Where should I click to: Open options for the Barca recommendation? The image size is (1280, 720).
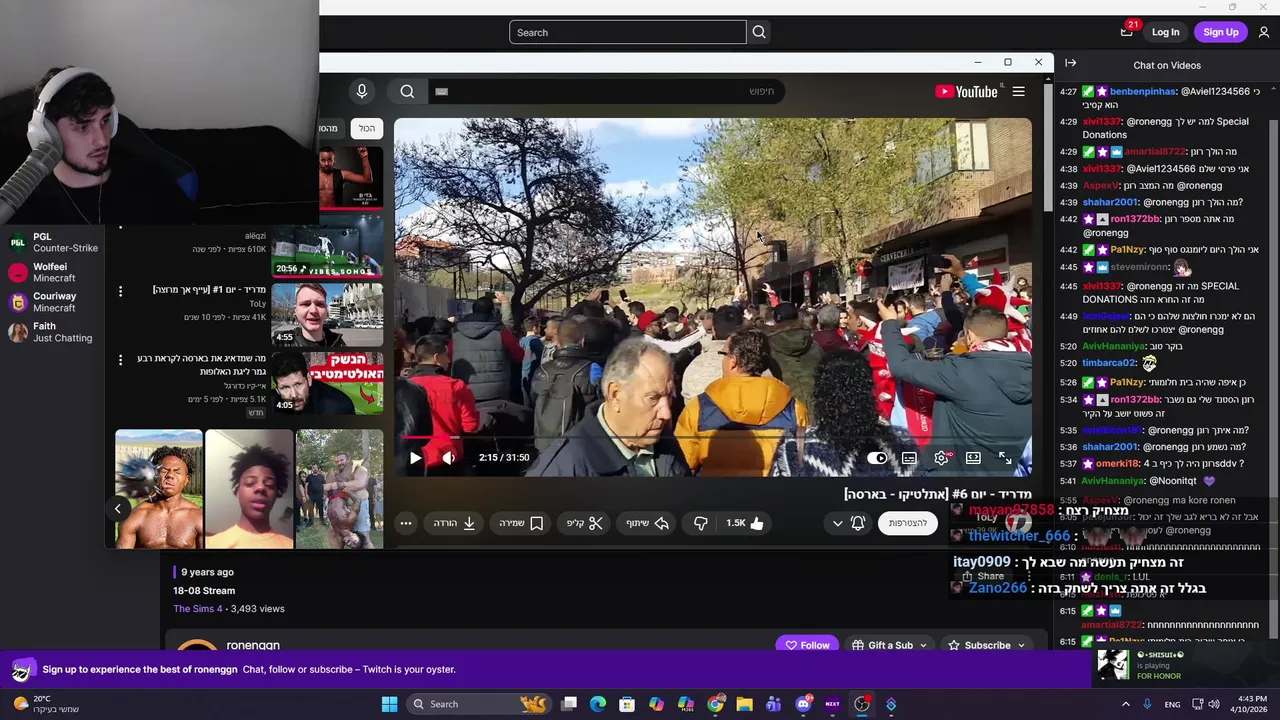(120, 360)
